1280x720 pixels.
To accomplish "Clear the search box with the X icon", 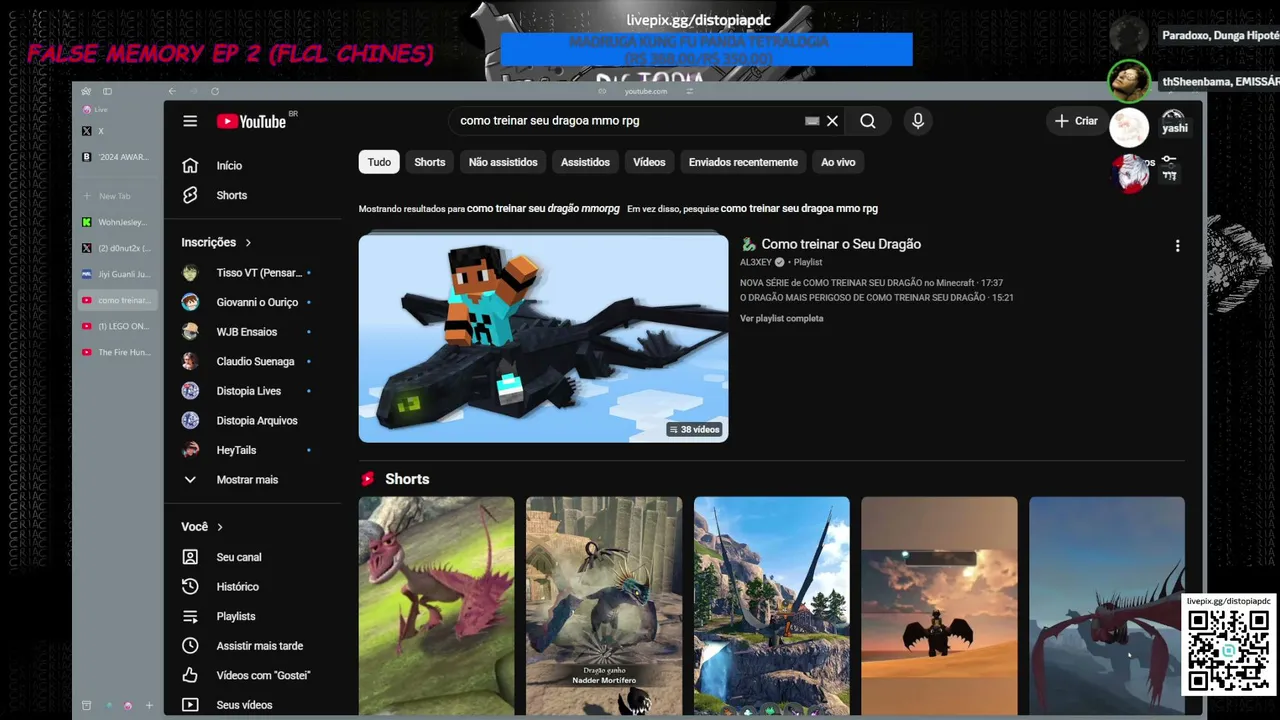I will click(832, 121).
